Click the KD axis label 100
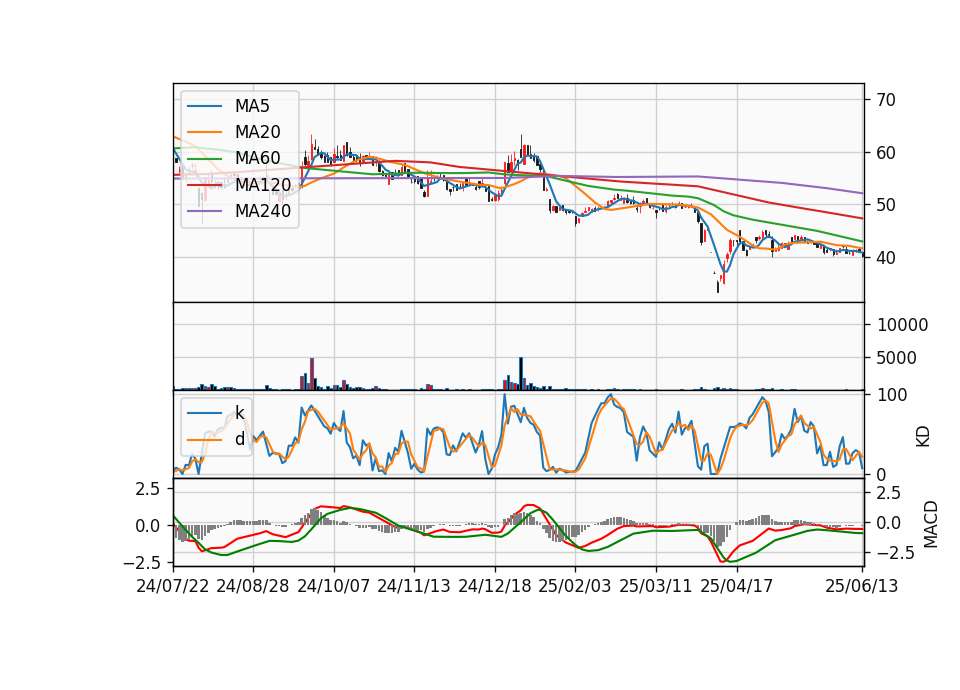This screenshot has width=960, height=690. (892, 395)
